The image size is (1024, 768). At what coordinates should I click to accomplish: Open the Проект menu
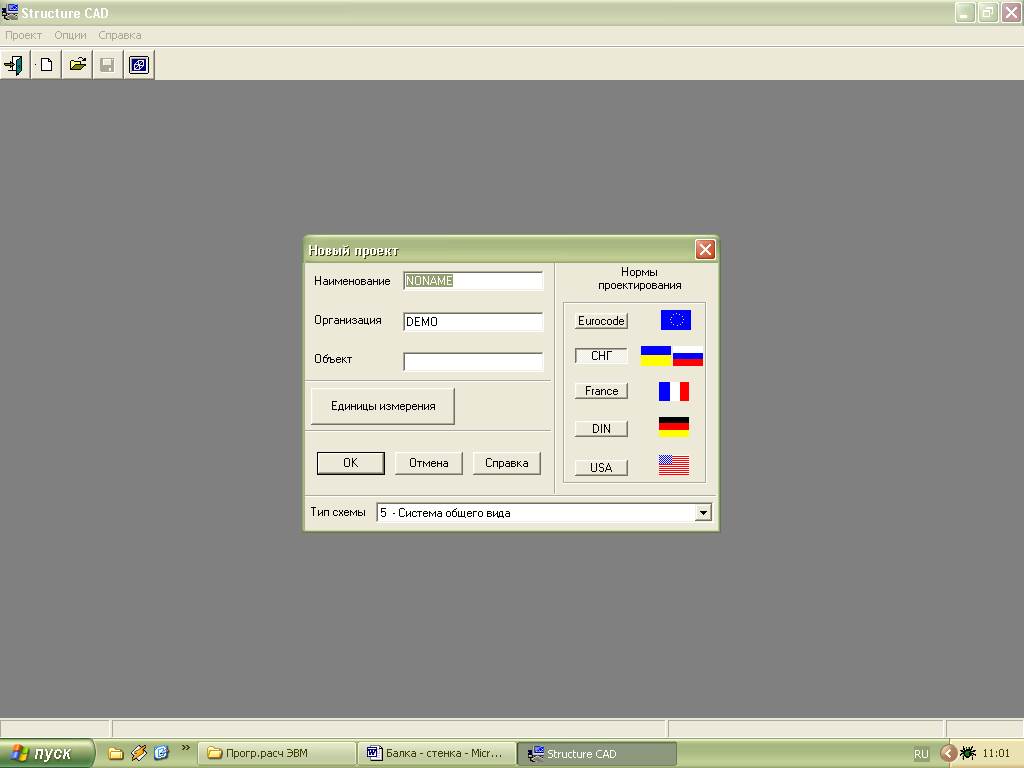coord(24,35)
